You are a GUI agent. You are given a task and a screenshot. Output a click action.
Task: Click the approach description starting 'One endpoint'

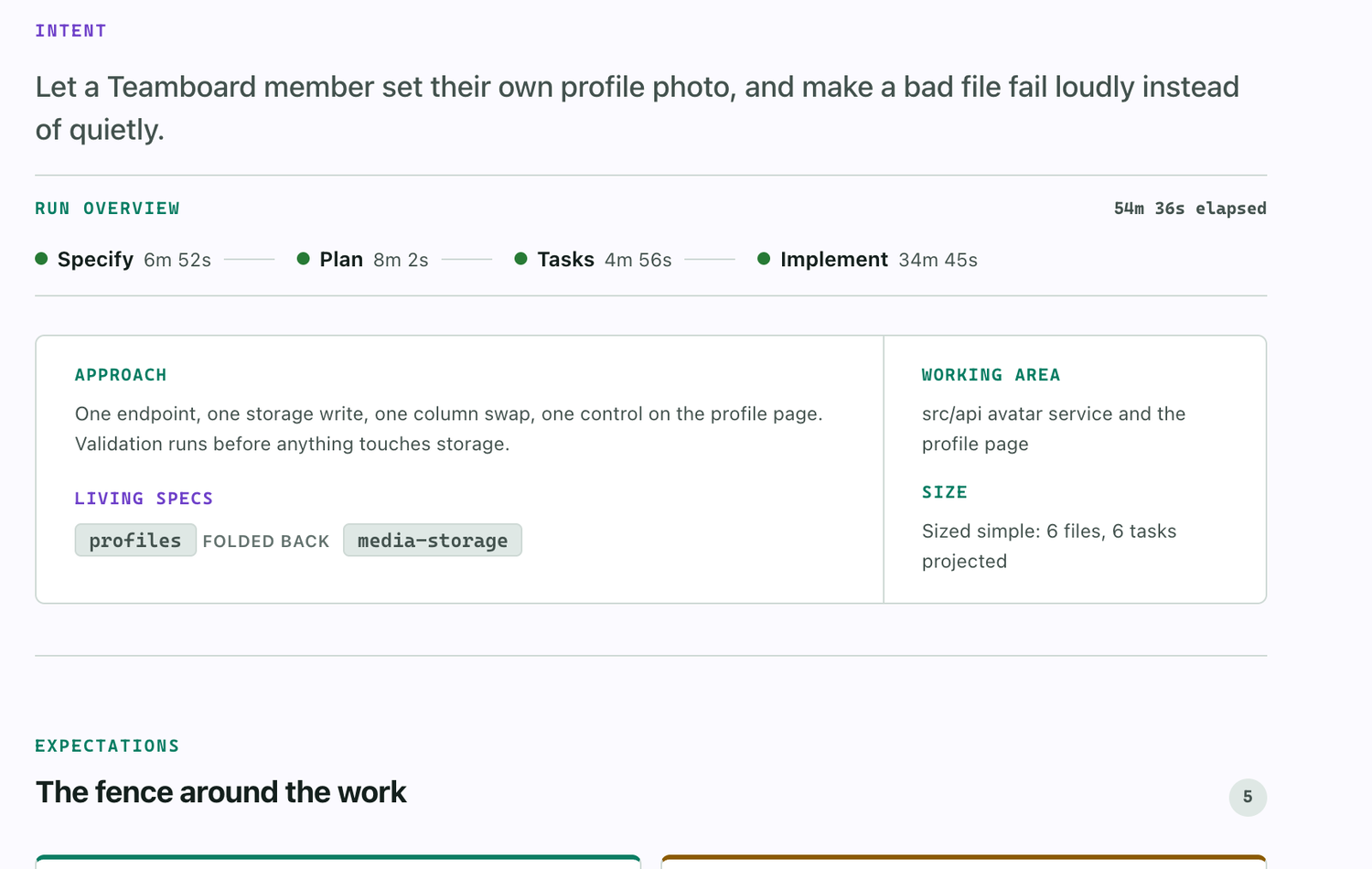pyautogui.click(x=449, y=429)
